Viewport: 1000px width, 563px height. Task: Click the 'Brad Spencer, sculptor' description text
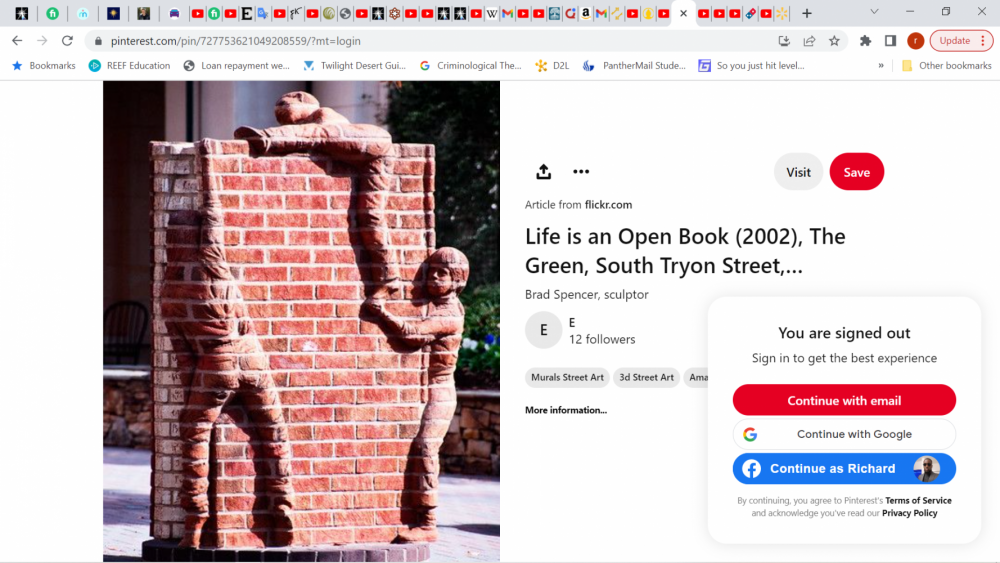(x=586, y=295)
